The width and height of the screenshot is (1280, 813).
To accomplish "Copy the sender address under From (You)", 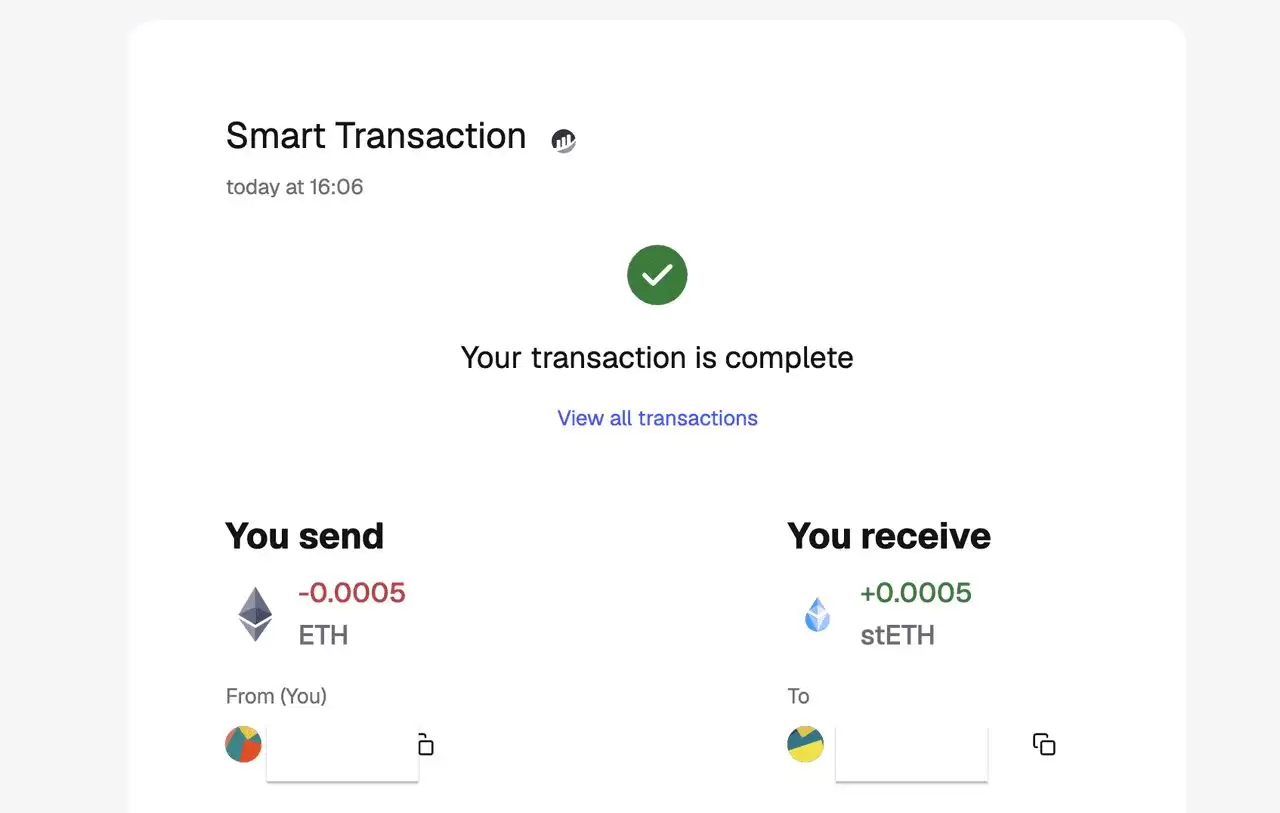I will 426,745.
